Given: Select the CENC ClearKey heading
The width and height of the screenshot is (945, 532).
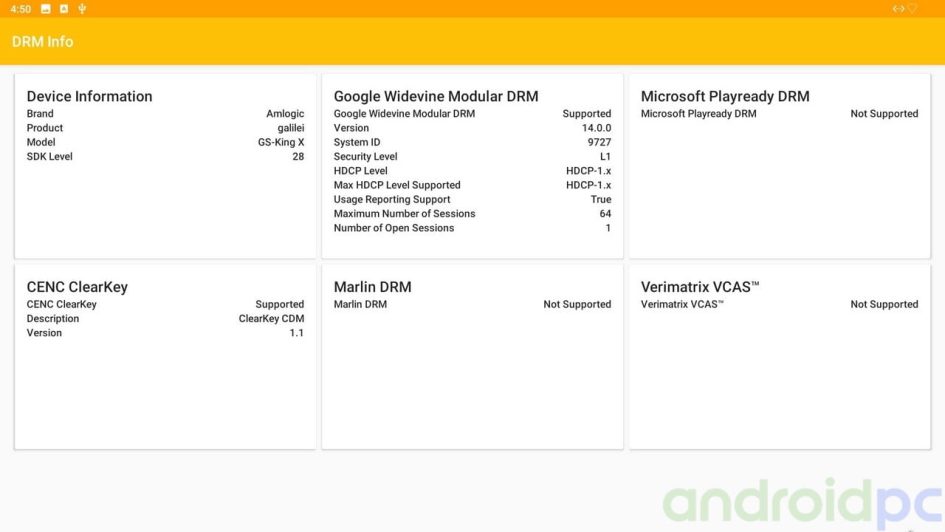Looking at the screenshot, I should [77, 287].
